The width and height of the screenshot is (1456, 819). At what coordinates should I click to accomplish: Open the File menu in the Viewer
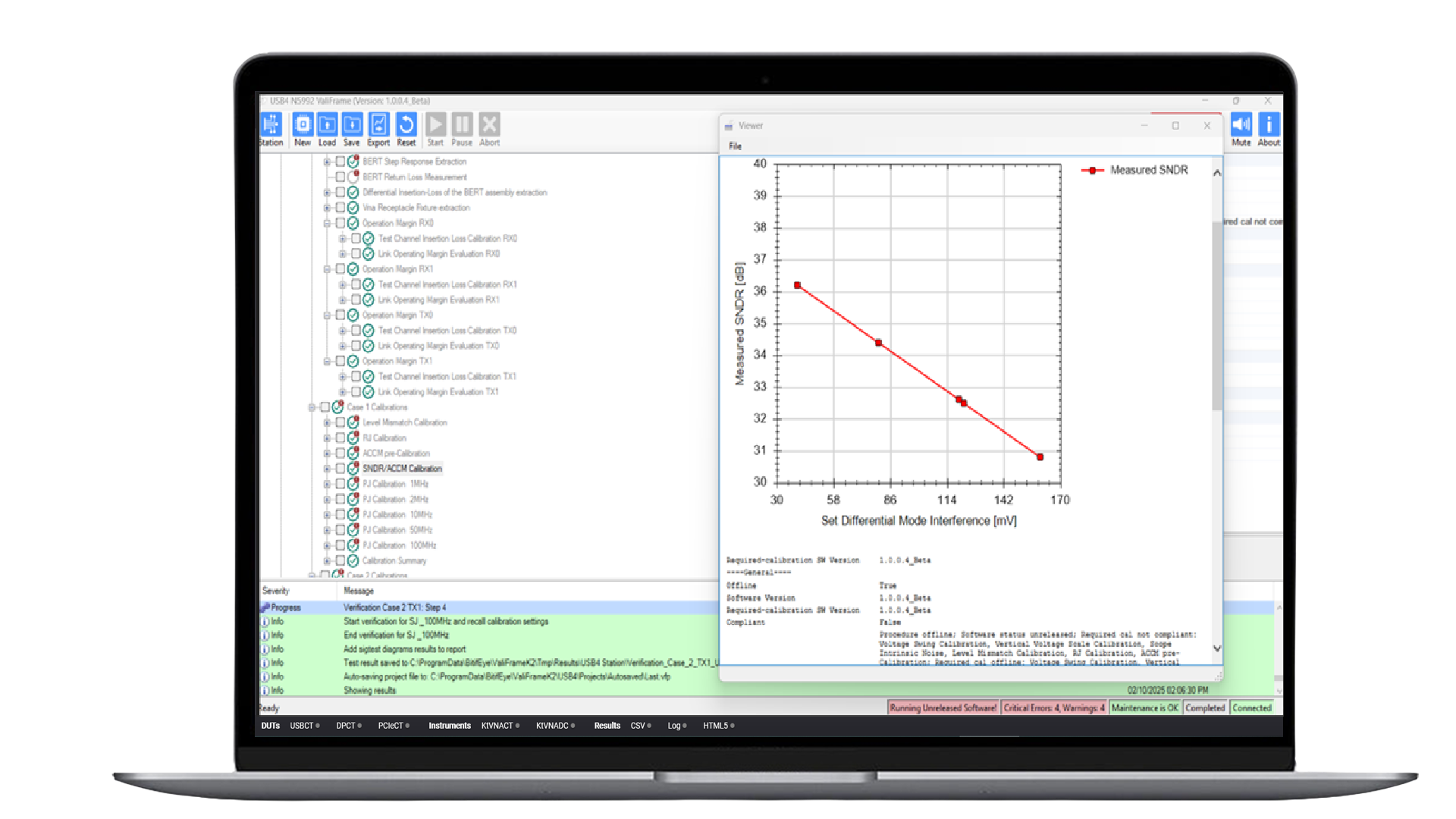tap(734, 146)
